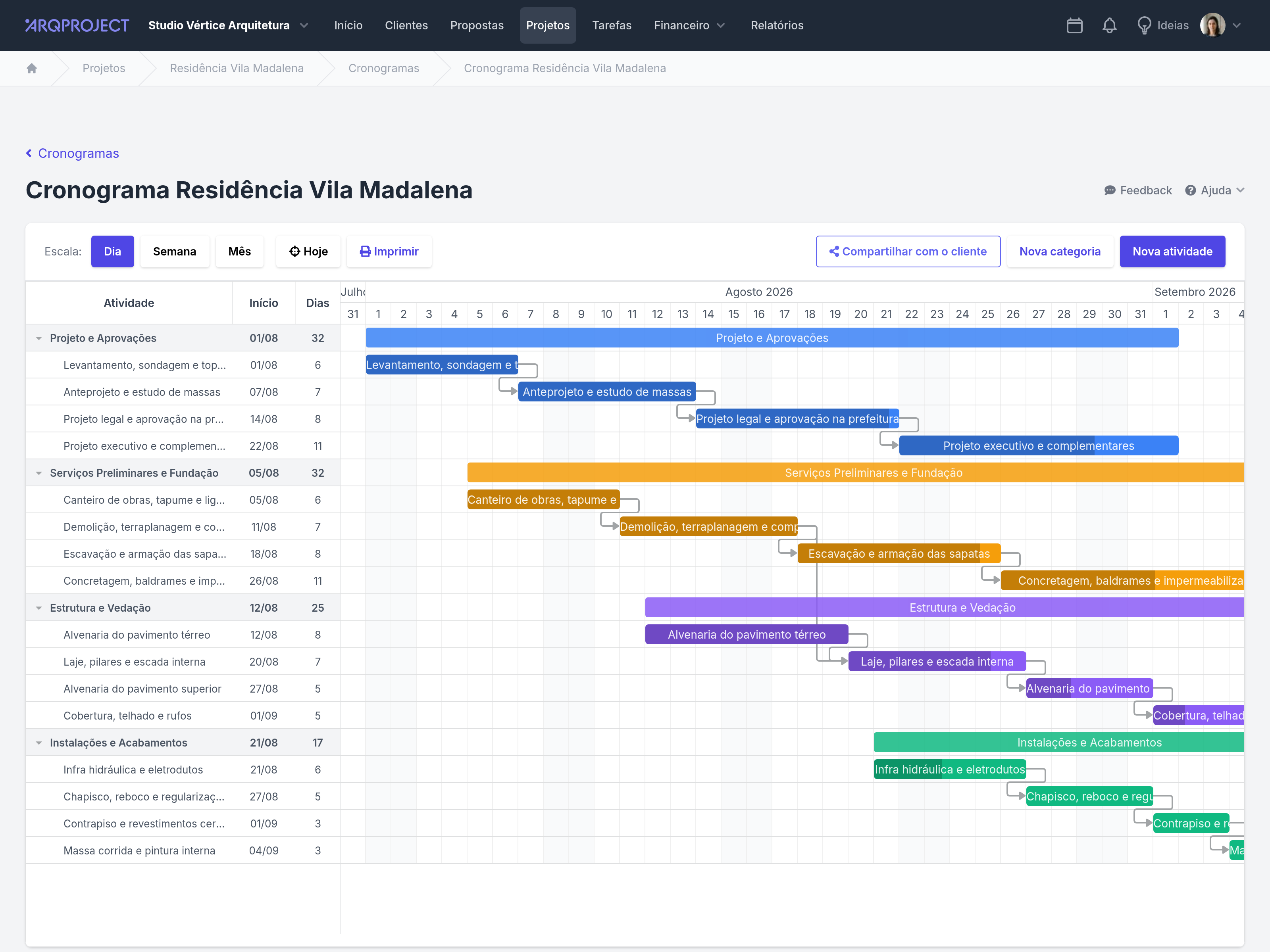Viewport: 1270px width, 952px height.
Task: Click the back chevron next to Cronogramas
Action: tap(29, 153)
